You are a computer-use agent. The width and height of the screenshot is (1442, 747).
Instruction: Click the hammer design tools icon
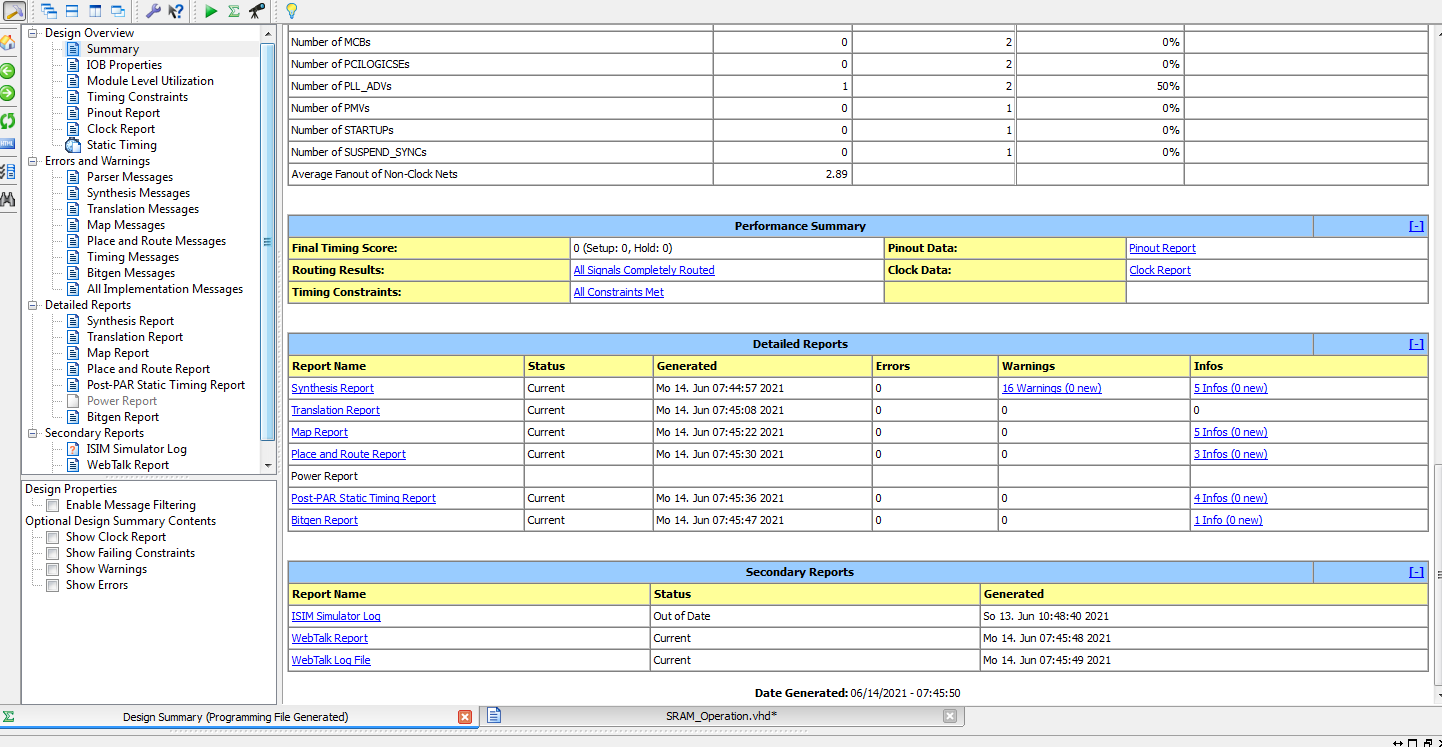click(13, 11)
